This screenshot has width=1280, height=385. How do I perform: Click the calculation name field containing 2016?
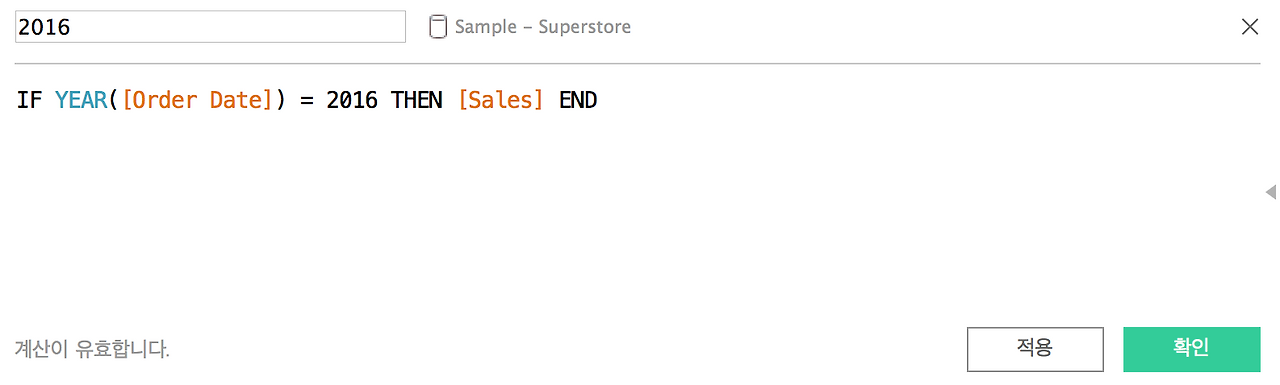[x=210, y=27]
